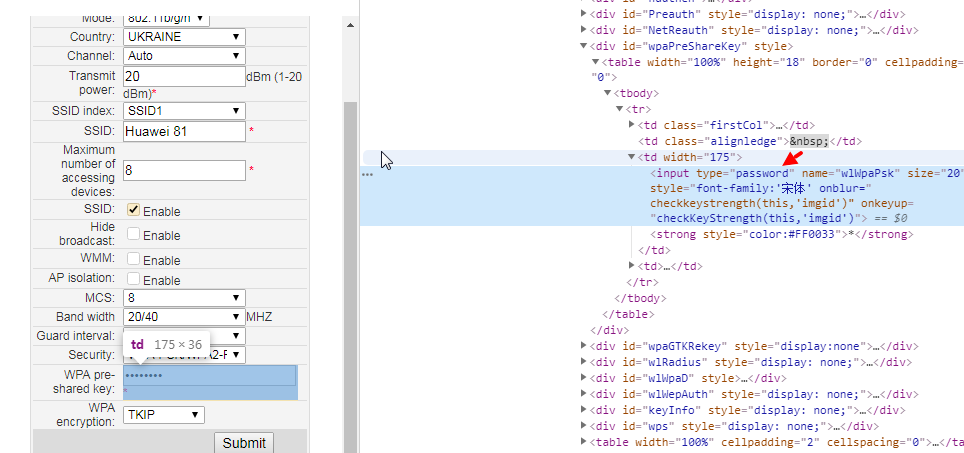Click the SSID field containing Huawei 81
Image resolution: width=964 pixels, height=453 pixels.
(x=184, y=132)
